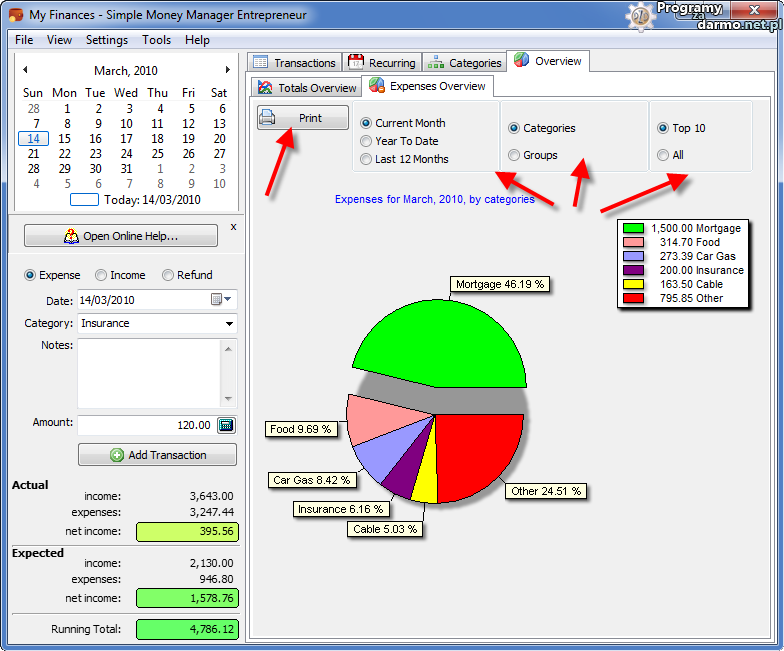Select the Groups radio option

pyautogui.click(x=514, y=155)
